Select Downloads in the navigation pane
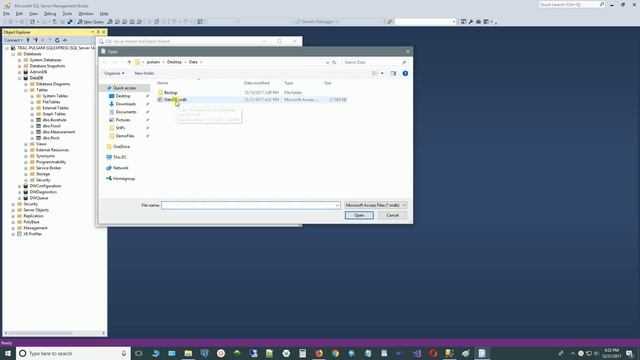 [125, 104]
